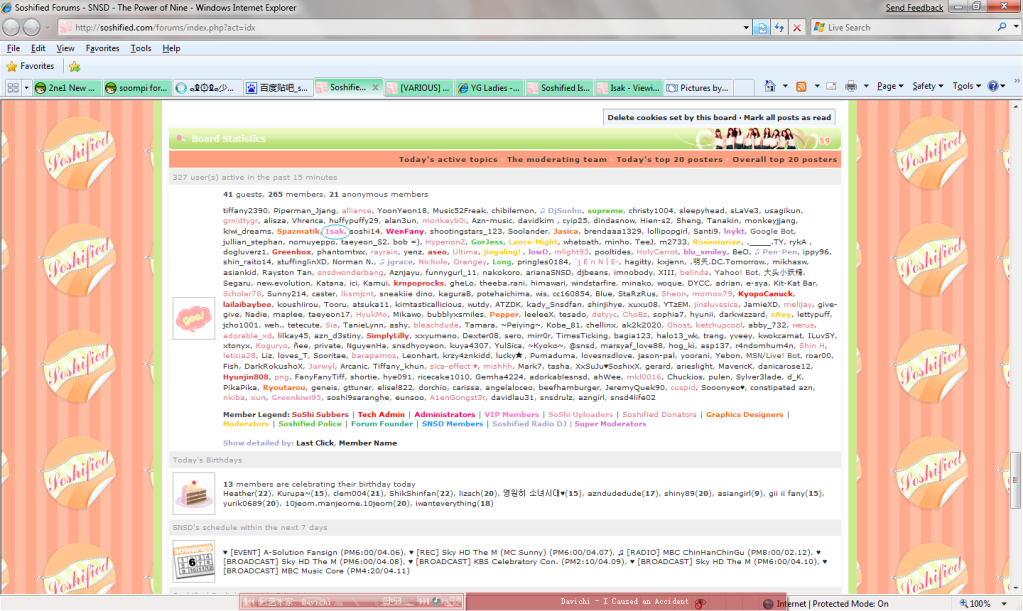Click the SNSD schedule calendar icon
Screen dimensions: 1023x611
pos(194,561)
